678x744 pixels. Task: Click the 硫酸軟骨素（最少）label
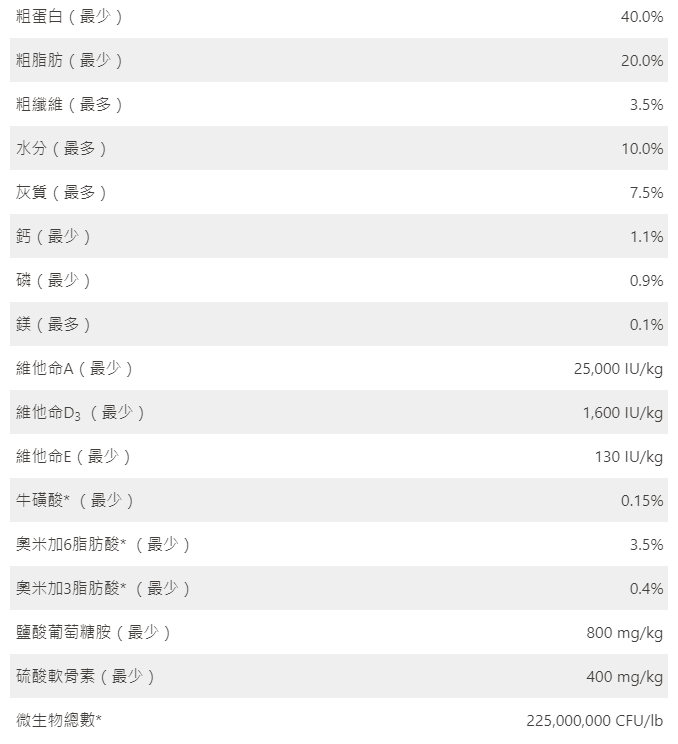pyautogui.click(x=86, y=677)
